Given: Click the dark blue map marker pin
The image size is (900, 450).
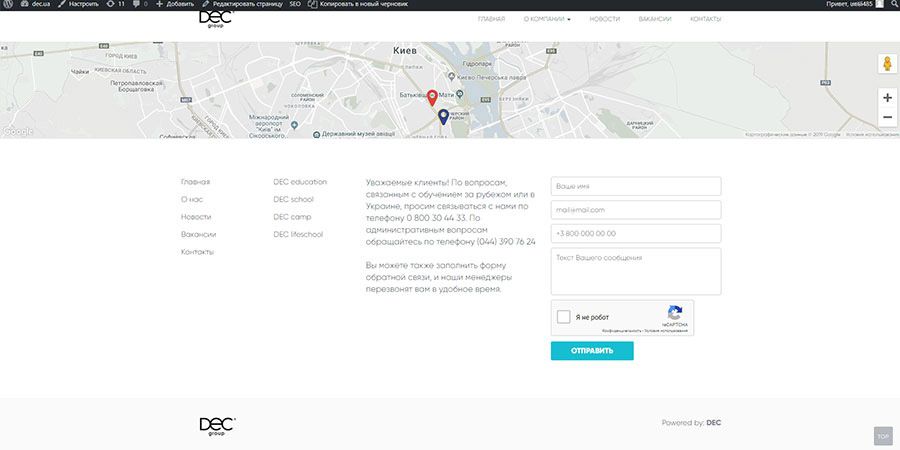Looking at the screenshot, I should tap(443, 117).
